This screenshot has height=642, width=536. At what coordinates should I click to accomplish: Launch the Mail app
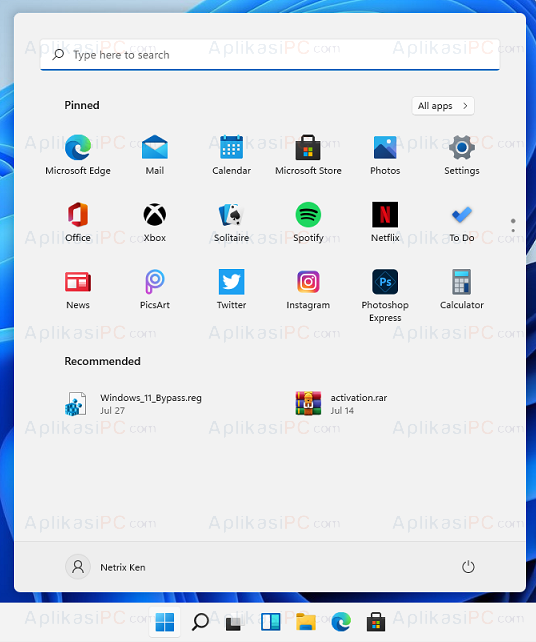point(155,155)
